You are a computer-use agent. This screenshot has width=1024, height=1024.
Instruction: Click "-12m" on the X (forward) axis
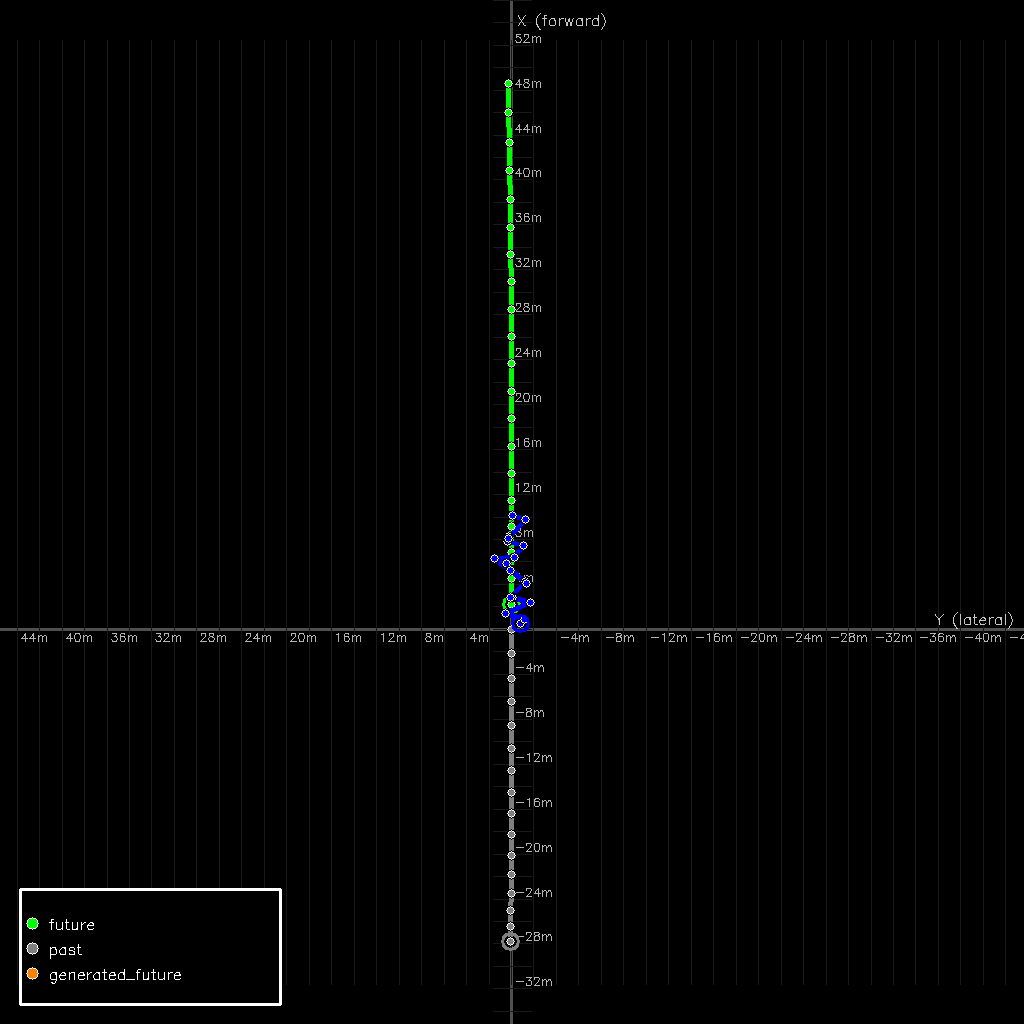point(534,758)
